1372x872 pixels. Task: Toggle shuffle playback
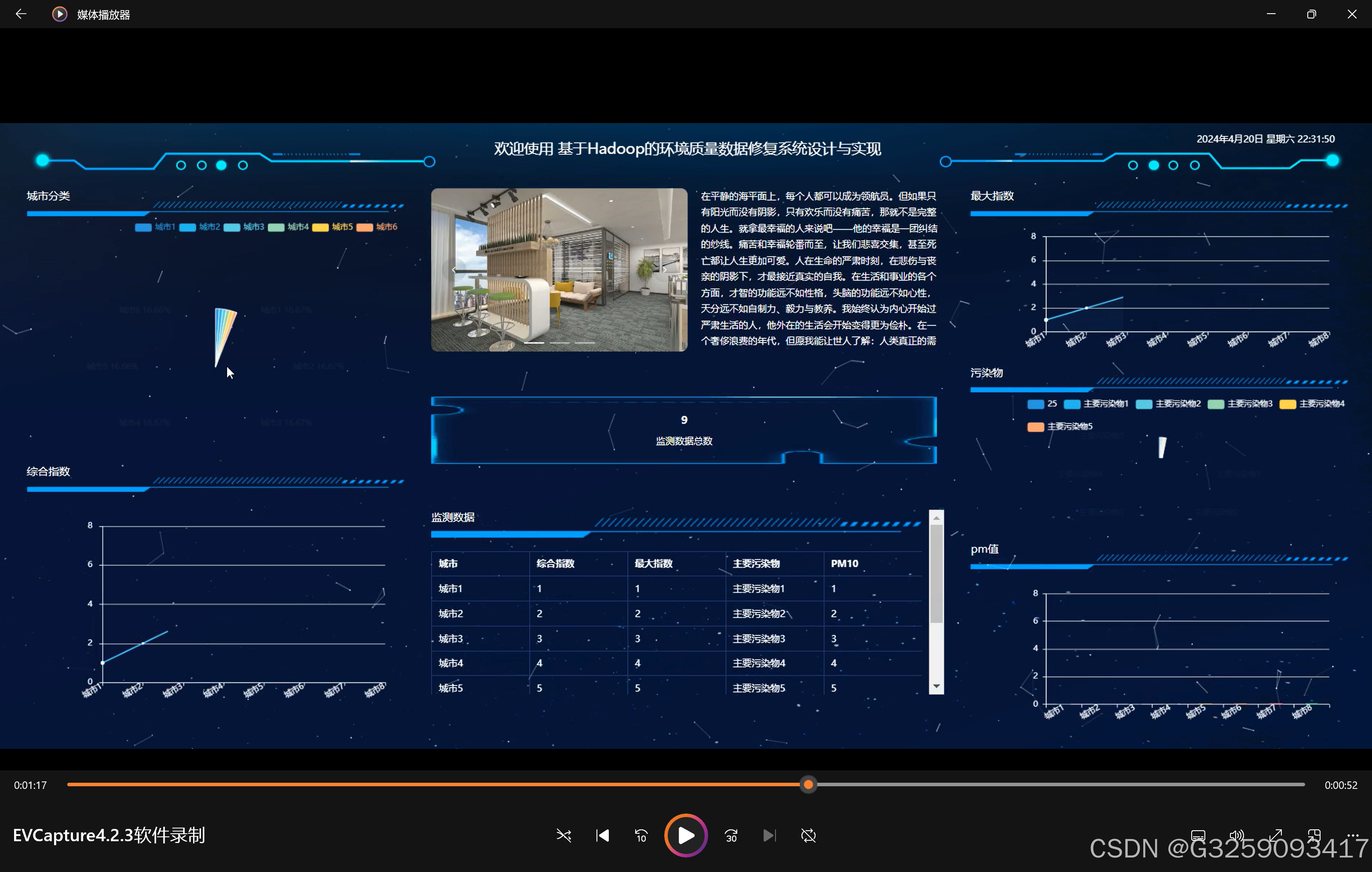(x=563, y=836)
